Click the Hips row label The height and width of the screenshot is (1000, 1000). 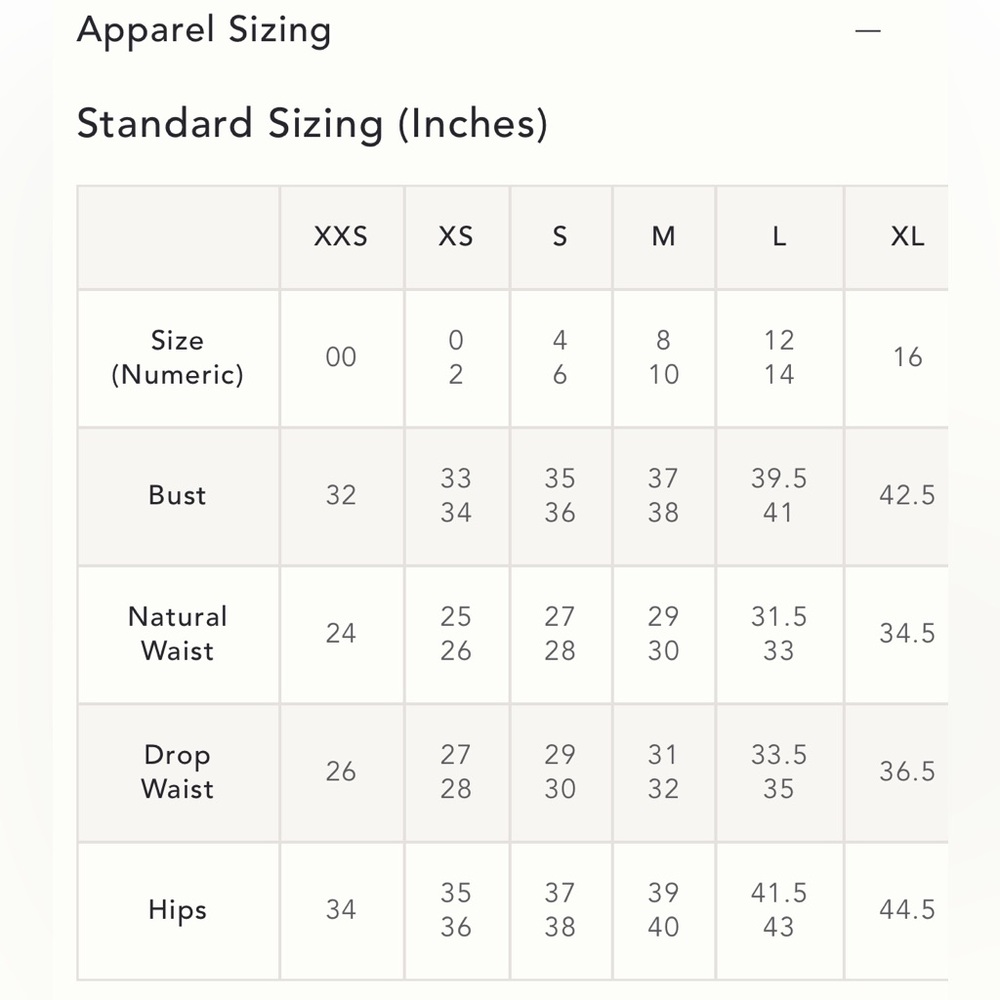coord(177,910)
